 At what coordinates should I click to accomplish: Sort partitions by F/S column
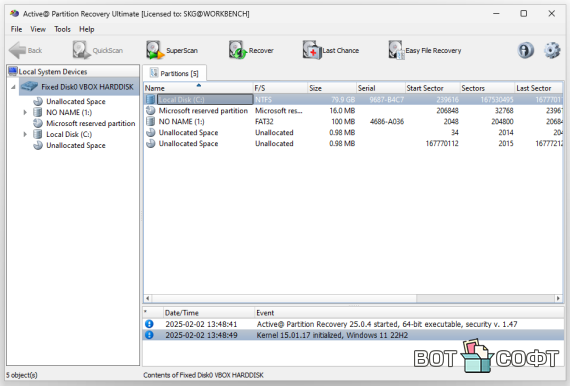(280, 88)
